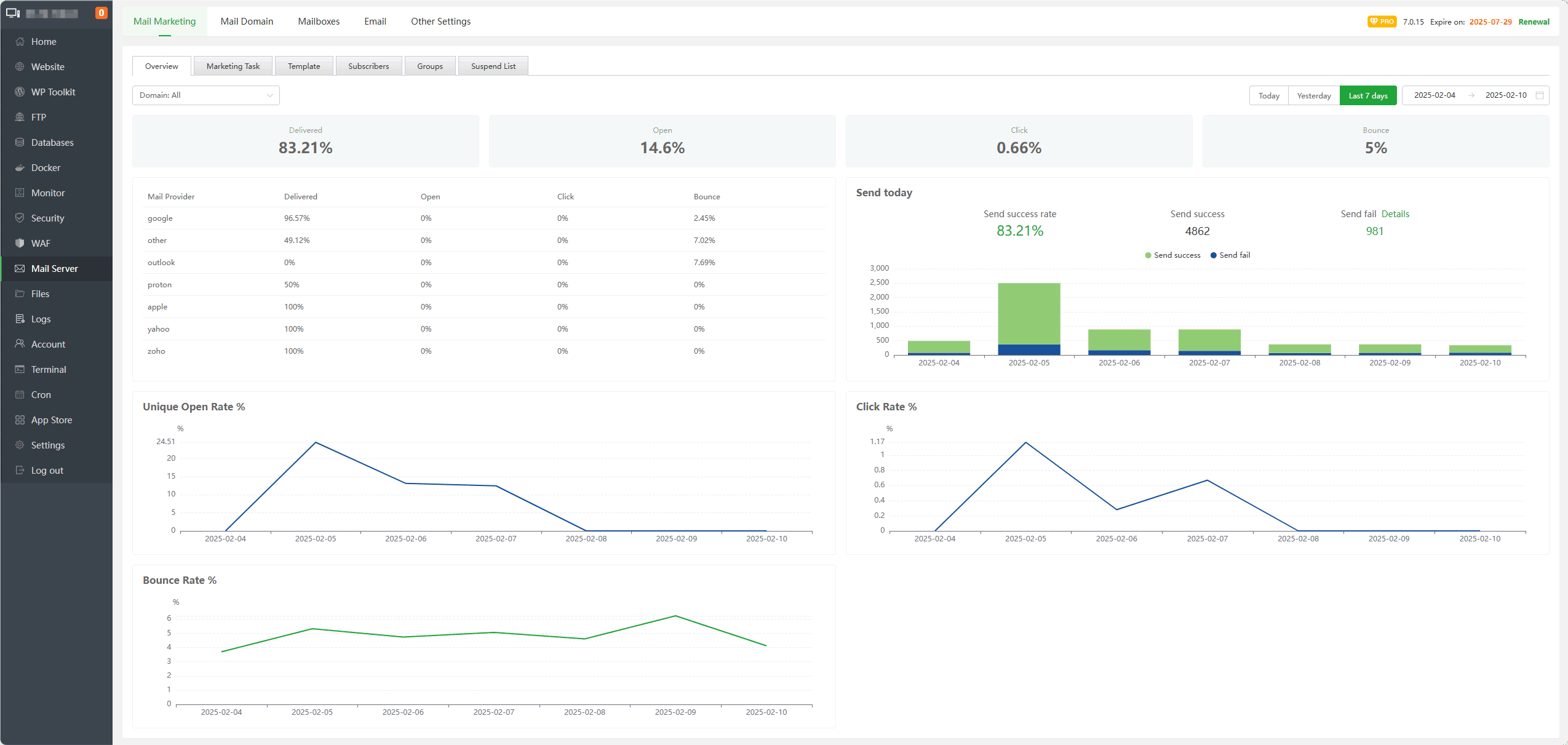This screenshot has width=1568, height=745.
Task: Click the Docker whale icon
Action: tap(20, 167)
